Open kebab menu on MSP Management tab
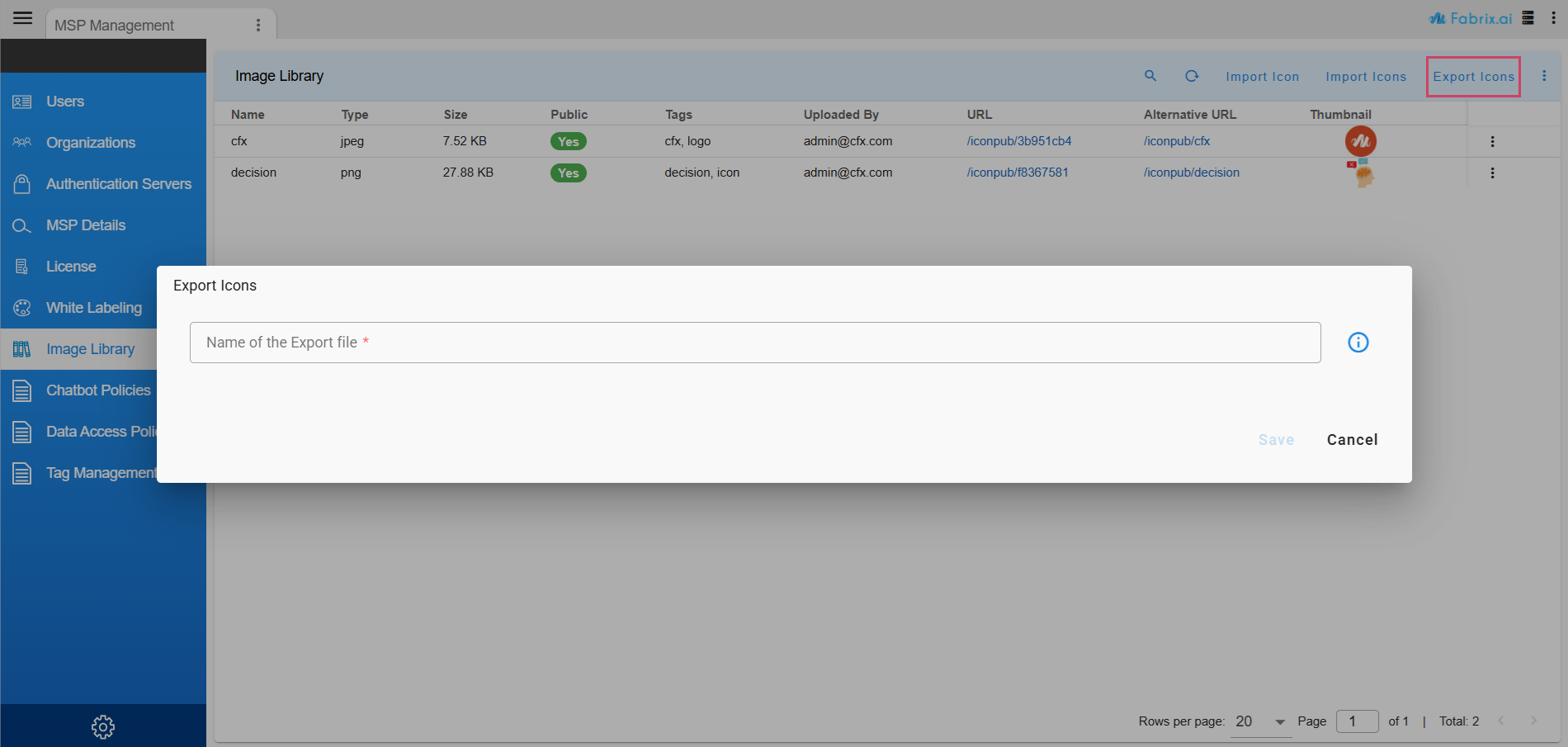The width and height of the screenshot is (1568, 747). (258, 26)
